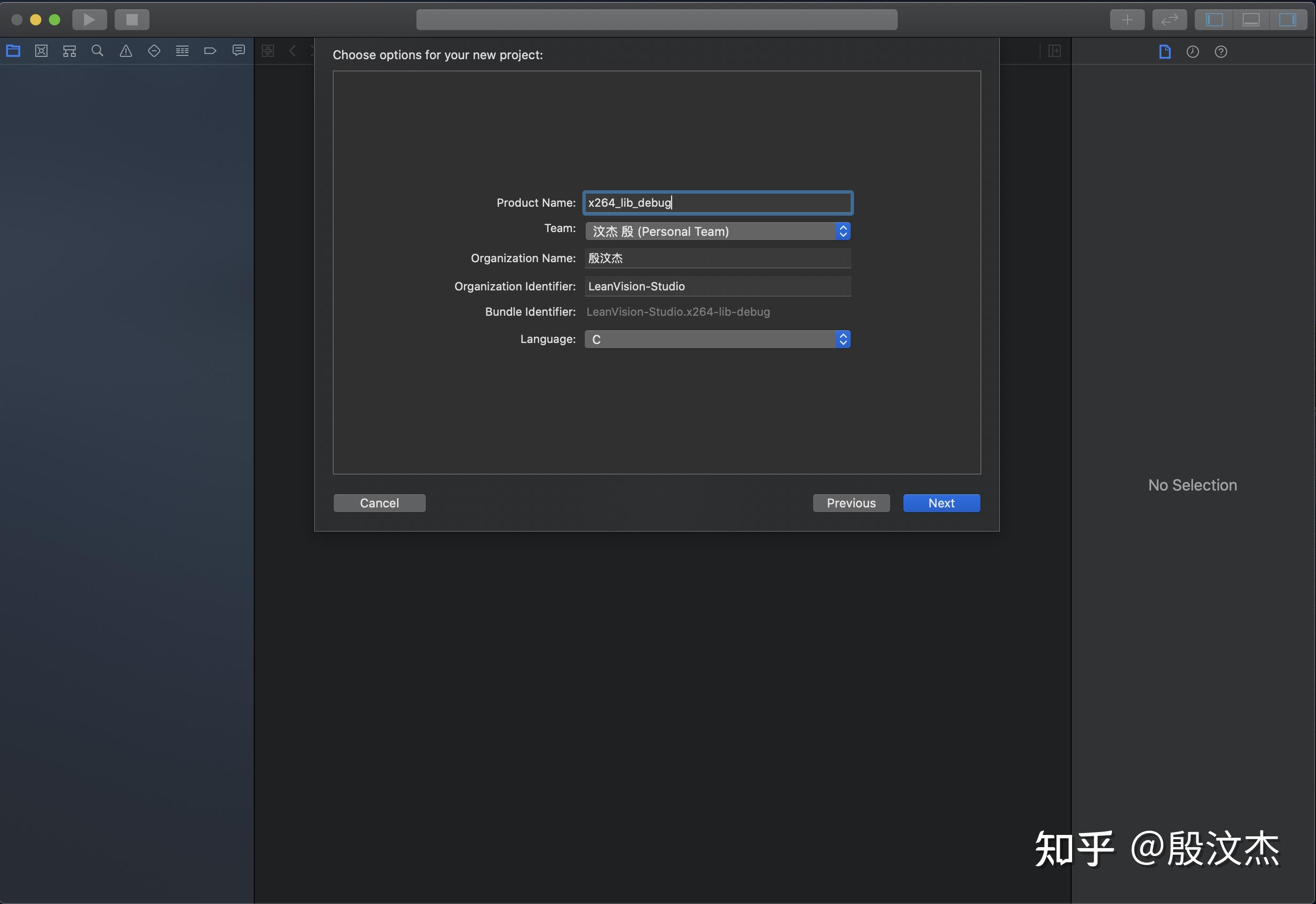This screenshot has height=904, width=1316.
Task: Select the Symbol navigator icon
Action: pos(70,50)
